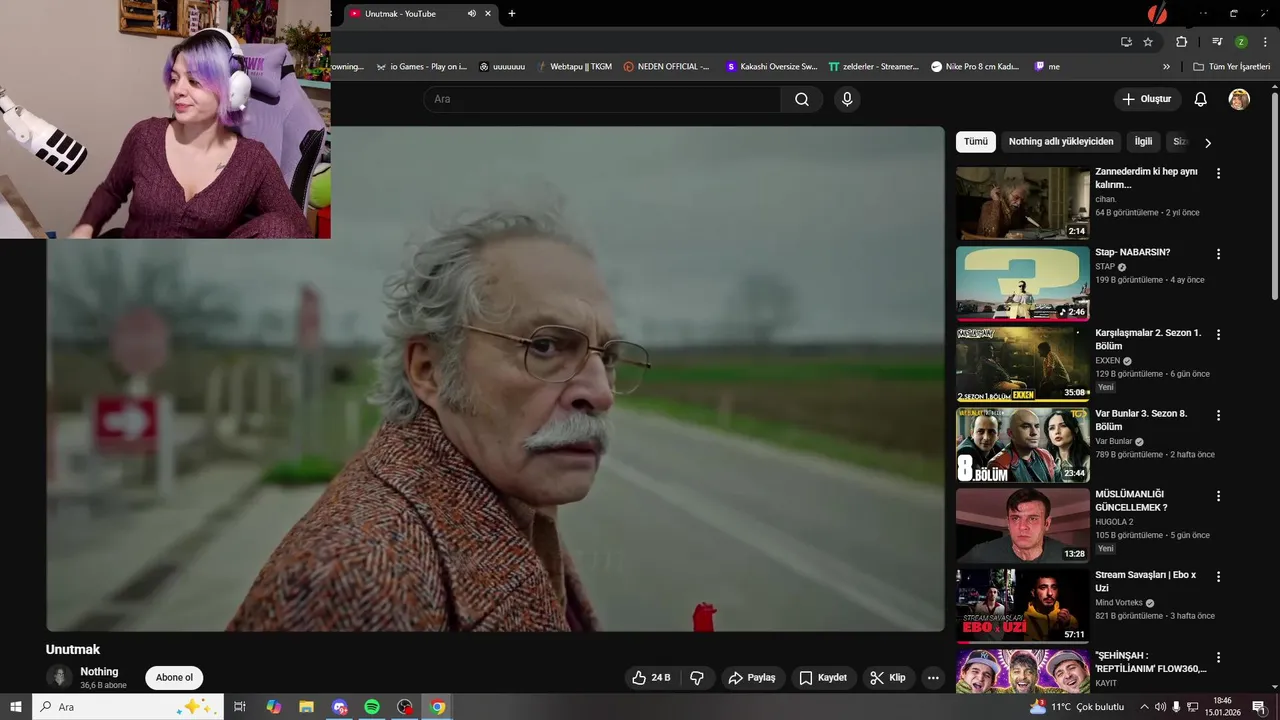Open options for 'Stream Savaşları | Ebo x Uzi'
This screenshot has width=1280, height=720.
[x=1218, y=577]
